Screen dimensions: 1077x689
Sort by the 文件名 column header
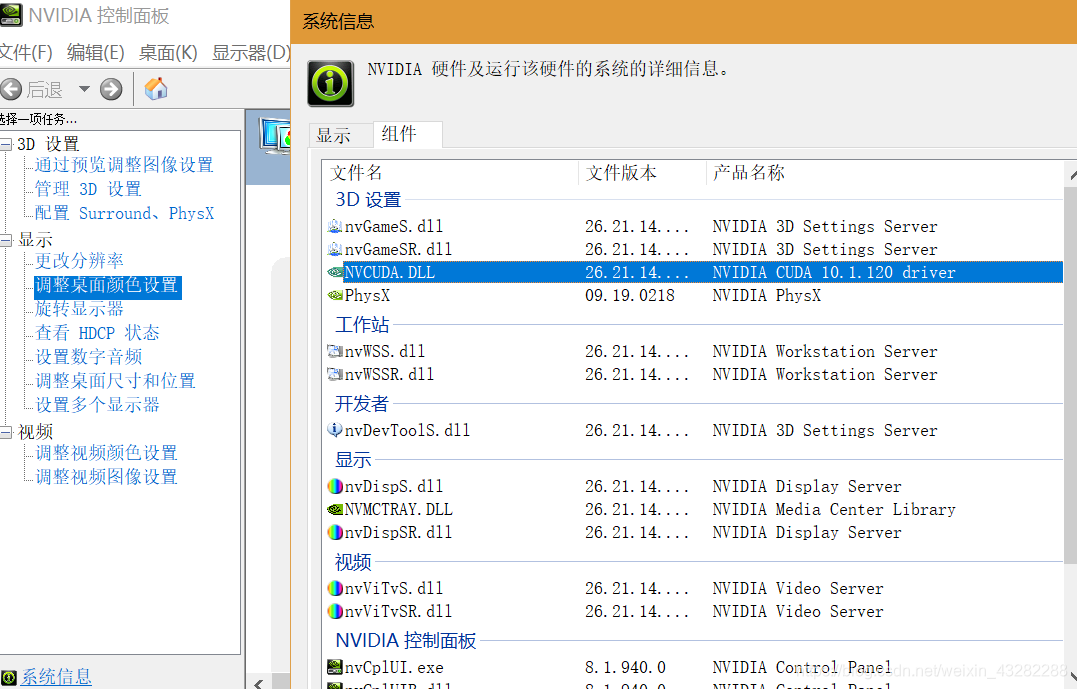click(451, 172)
